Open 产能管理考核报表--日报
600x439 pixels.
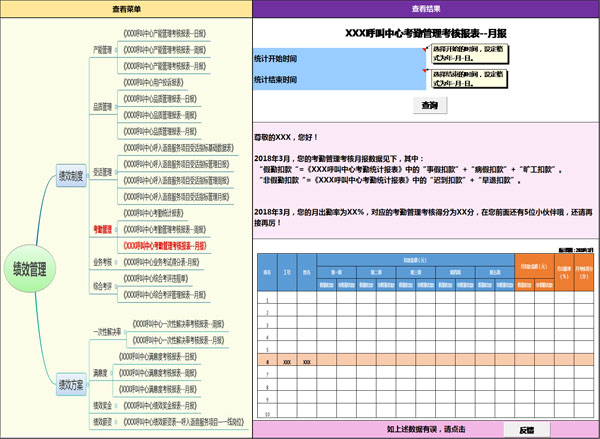coord(165,34)
